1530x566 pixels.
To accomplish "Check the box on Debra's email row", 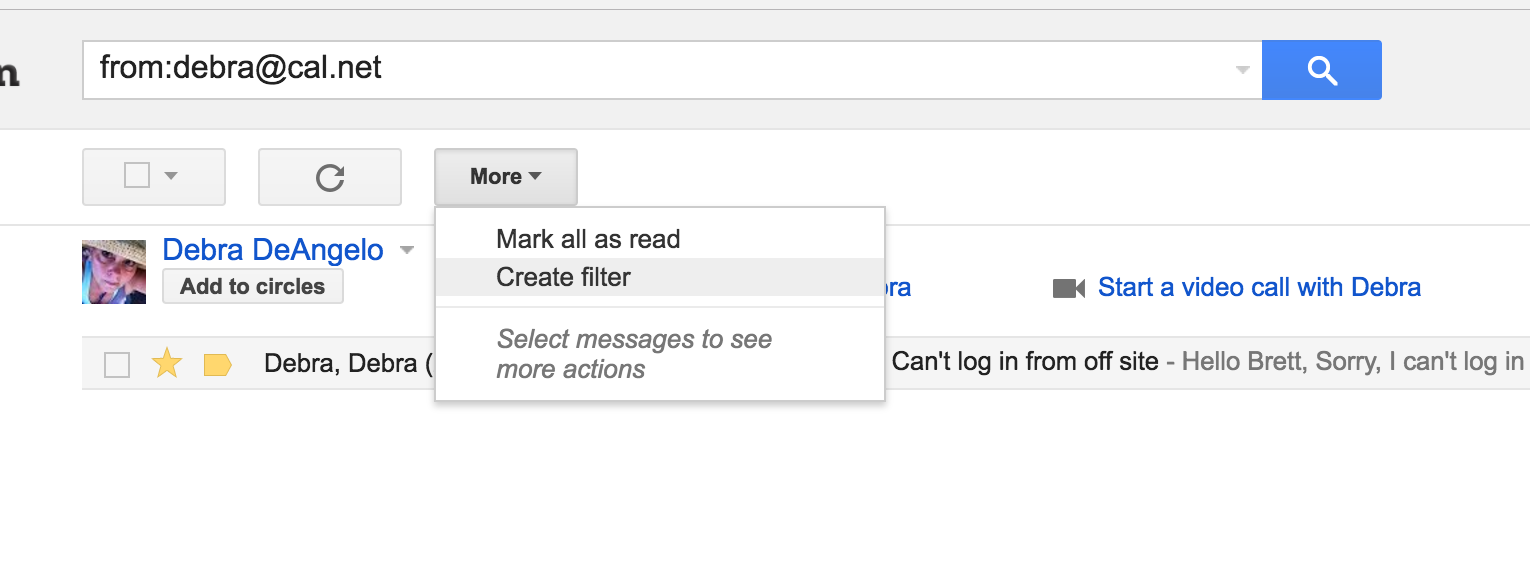I will point(117,365).
